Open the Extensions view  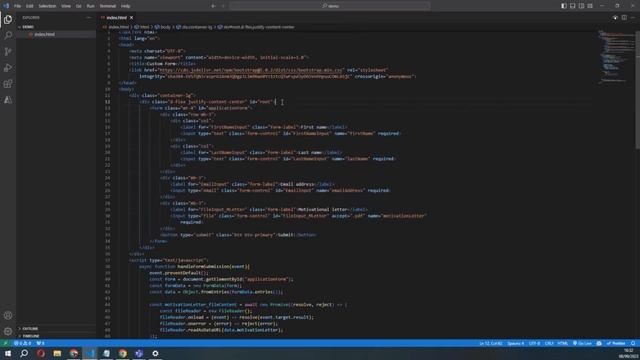[8, 84]
